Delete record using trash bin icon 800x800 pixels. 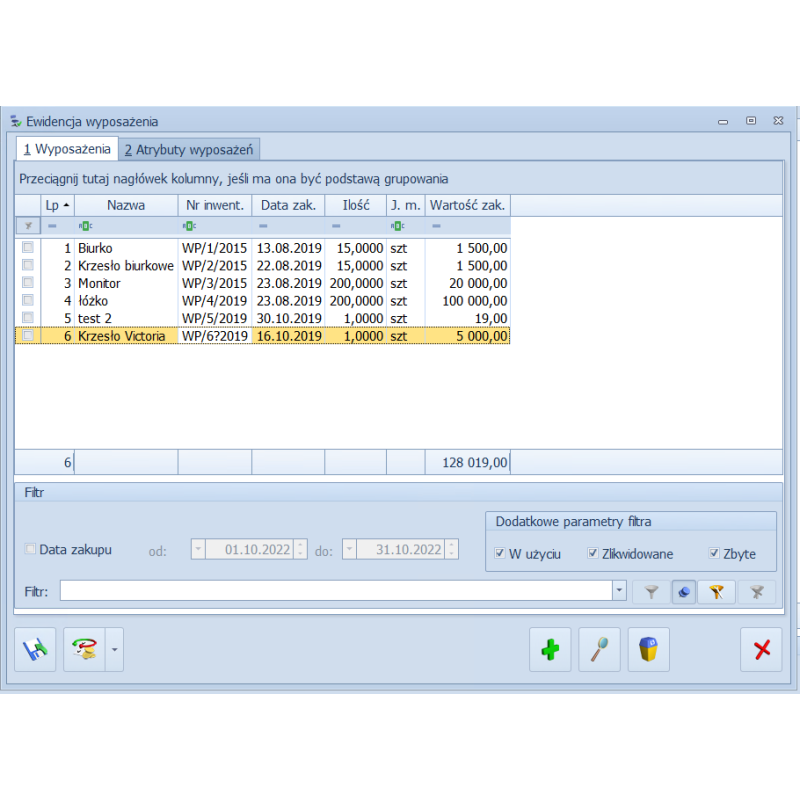coord(648,650)
